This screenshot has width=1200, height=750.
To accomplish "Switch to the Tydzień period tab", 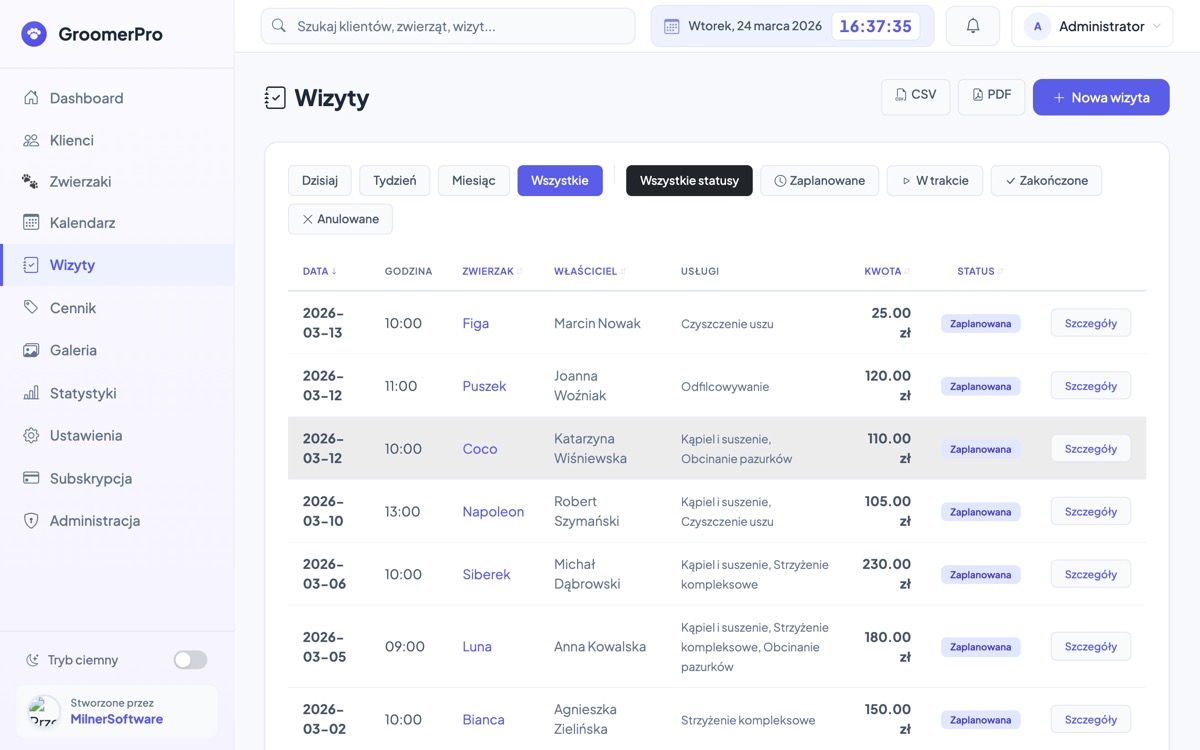I will tap(394, 181).
